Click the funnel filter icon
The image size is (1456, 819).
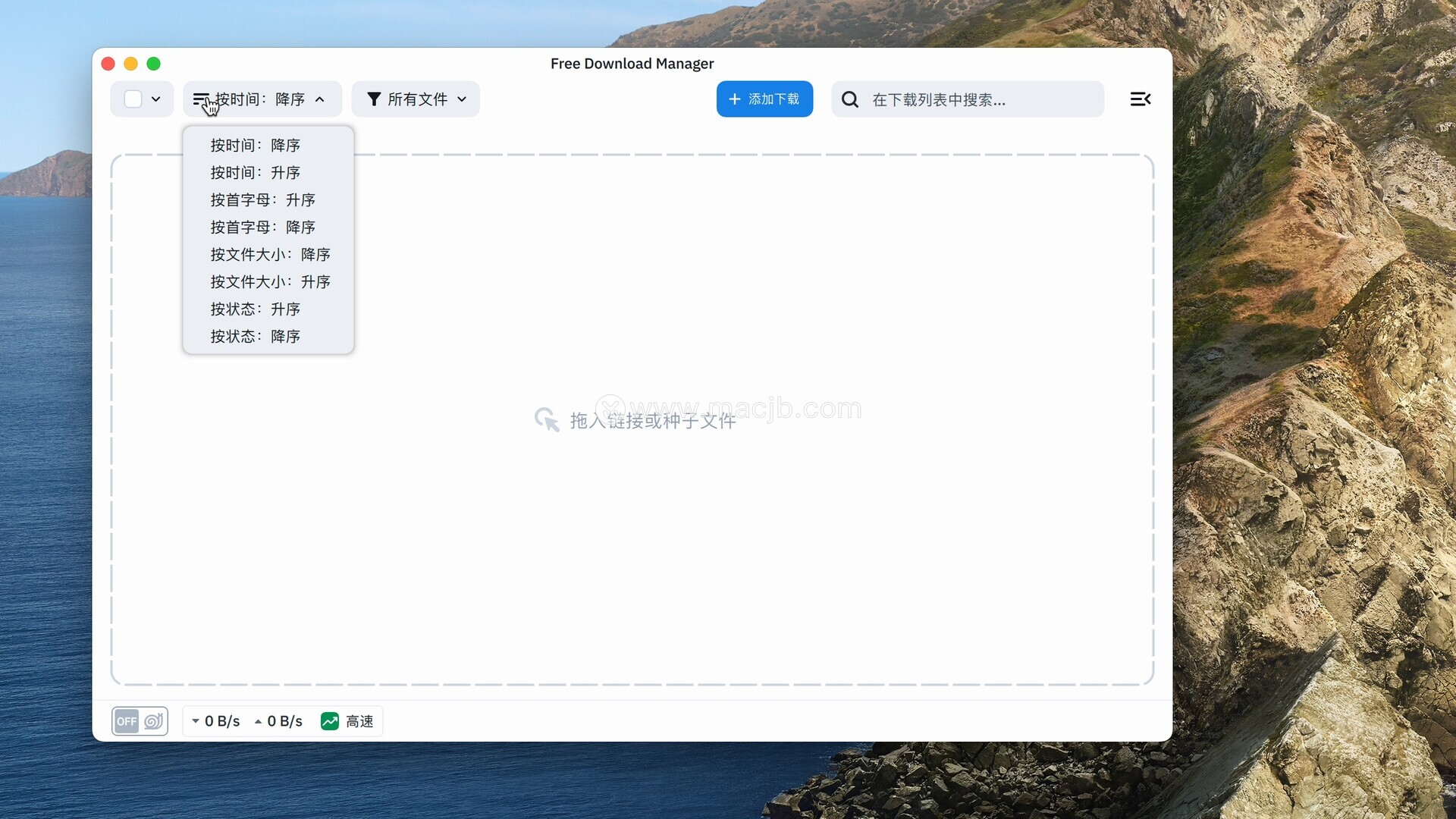point(373,99)
